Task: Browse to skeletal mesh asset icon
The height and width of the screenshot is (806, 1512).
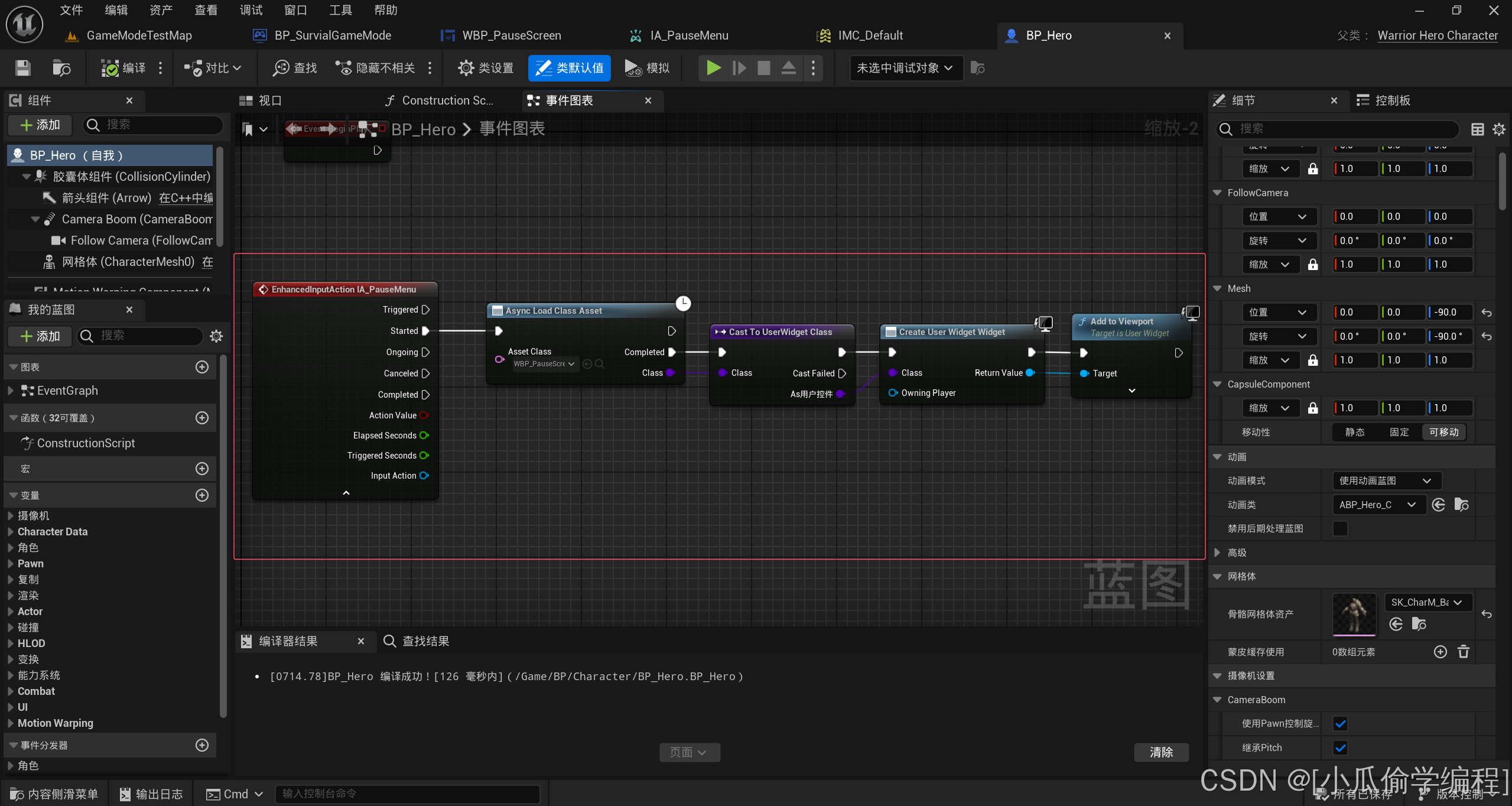Action: tap(1419, 624)
